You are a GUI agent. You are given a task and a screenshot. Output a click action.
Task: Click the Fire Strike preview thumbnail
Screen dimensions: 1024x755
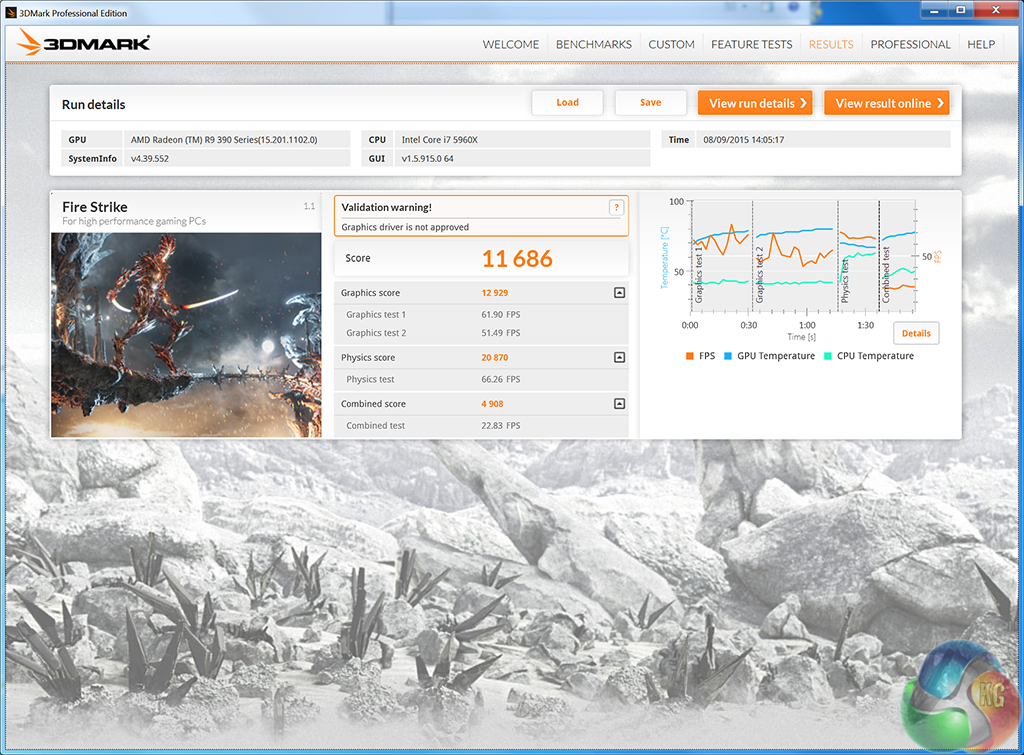186,335
